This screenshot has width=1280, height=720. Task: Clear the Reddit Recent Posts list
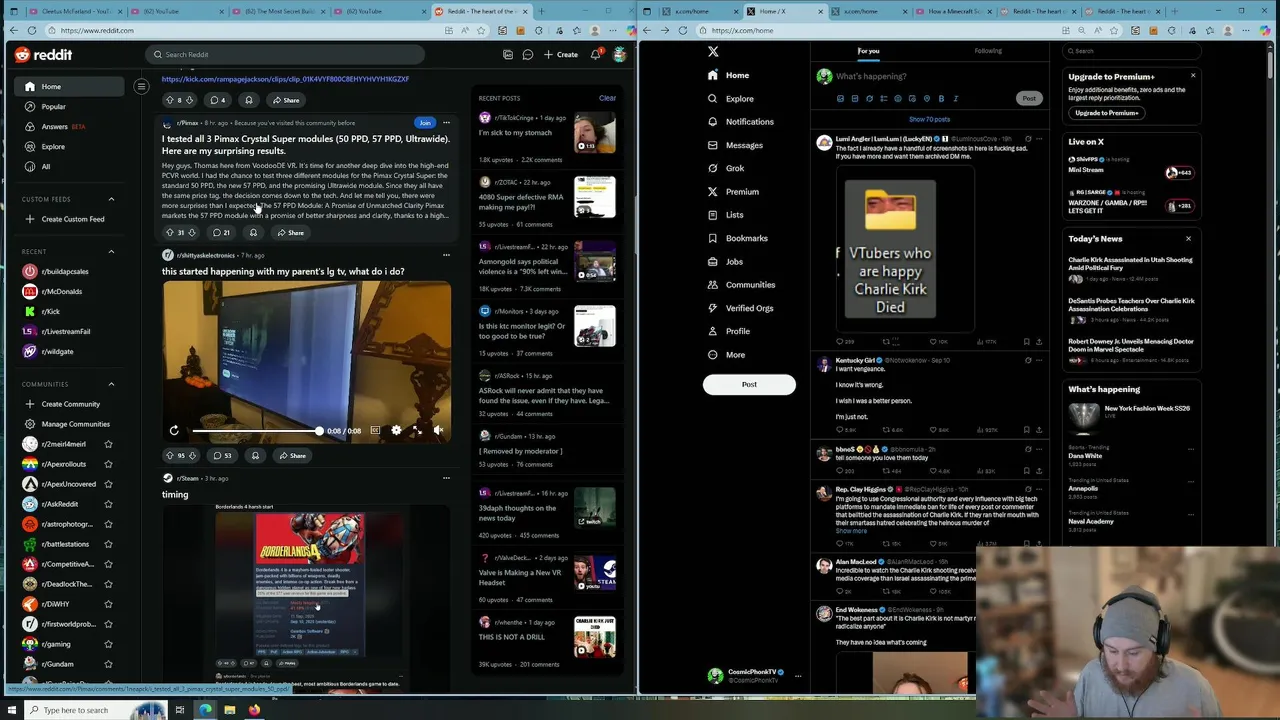[607, 98]
